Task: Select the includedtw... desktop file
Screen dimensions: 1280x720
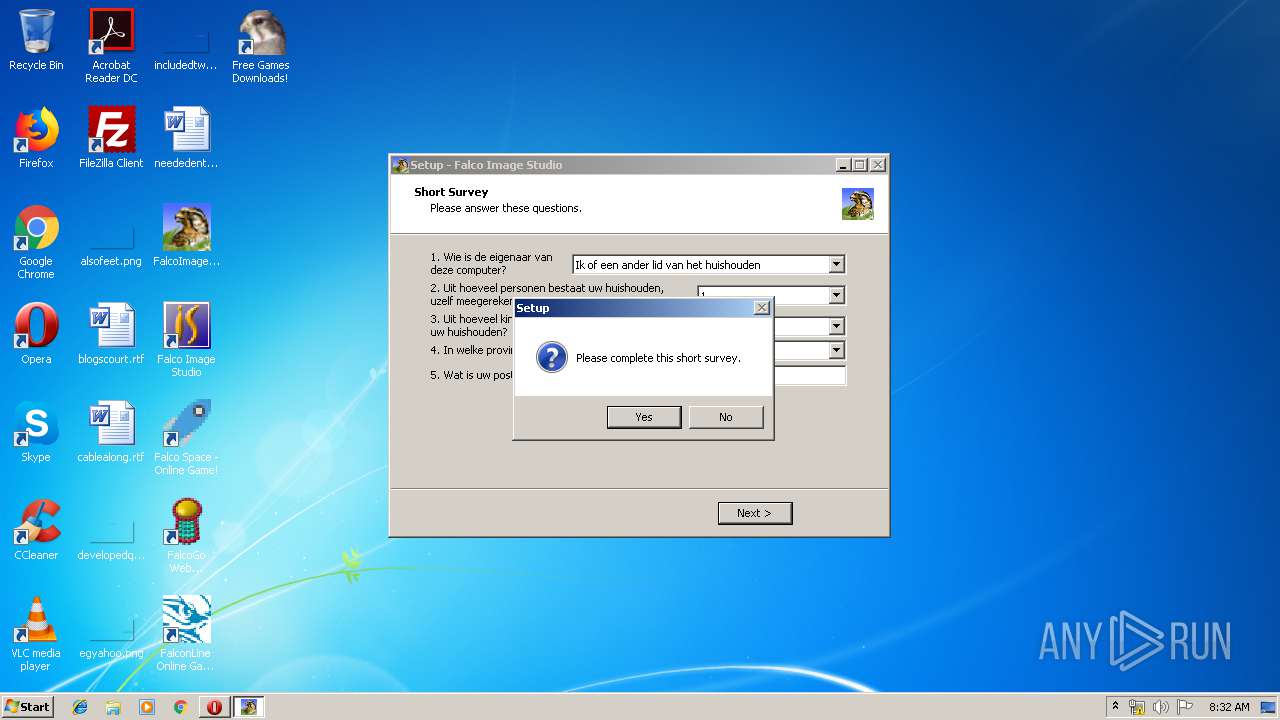Action: (x=186, y=40)
